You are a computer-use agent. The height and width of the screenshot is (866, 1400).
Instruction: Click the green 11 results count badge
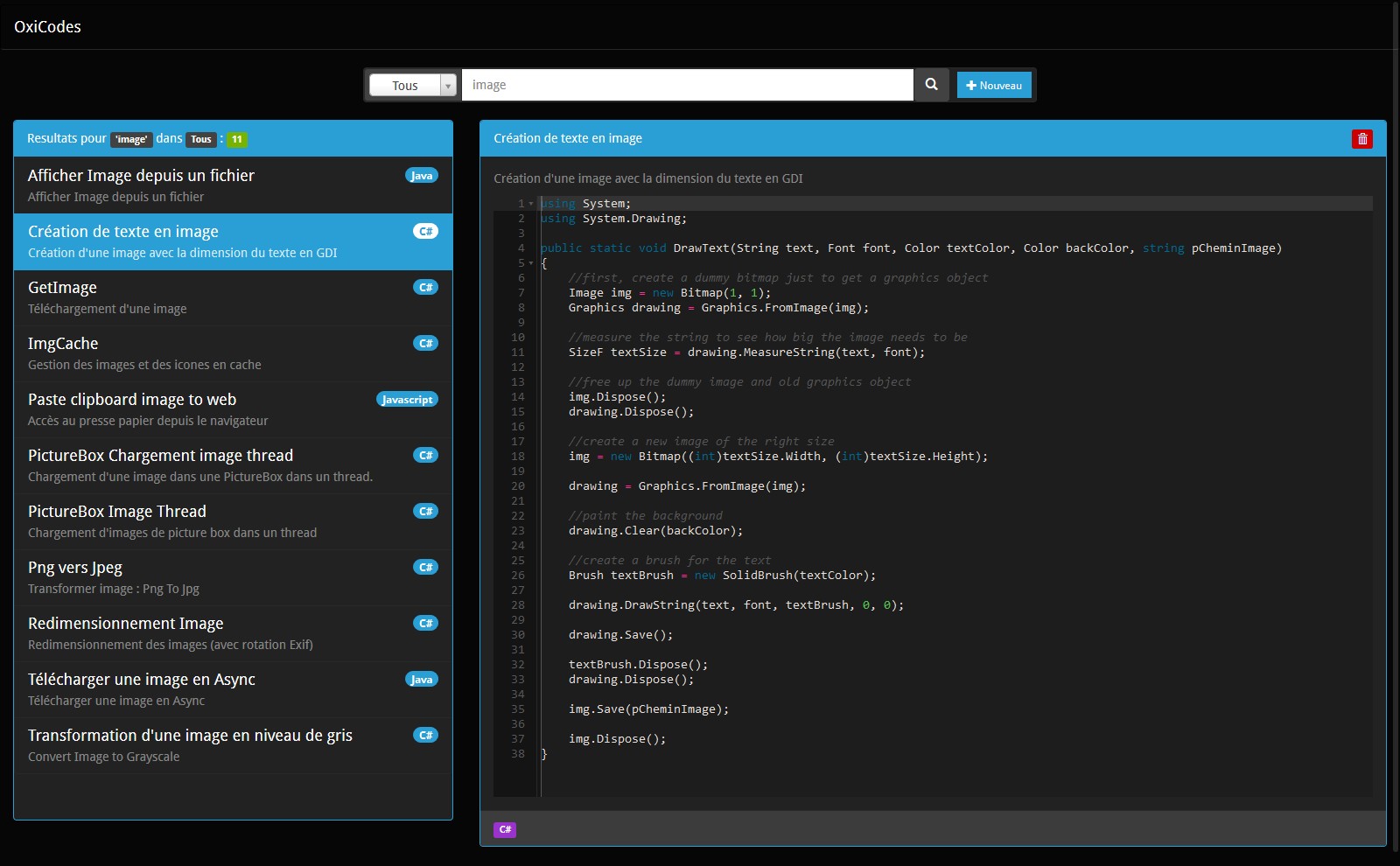point(237,139)
